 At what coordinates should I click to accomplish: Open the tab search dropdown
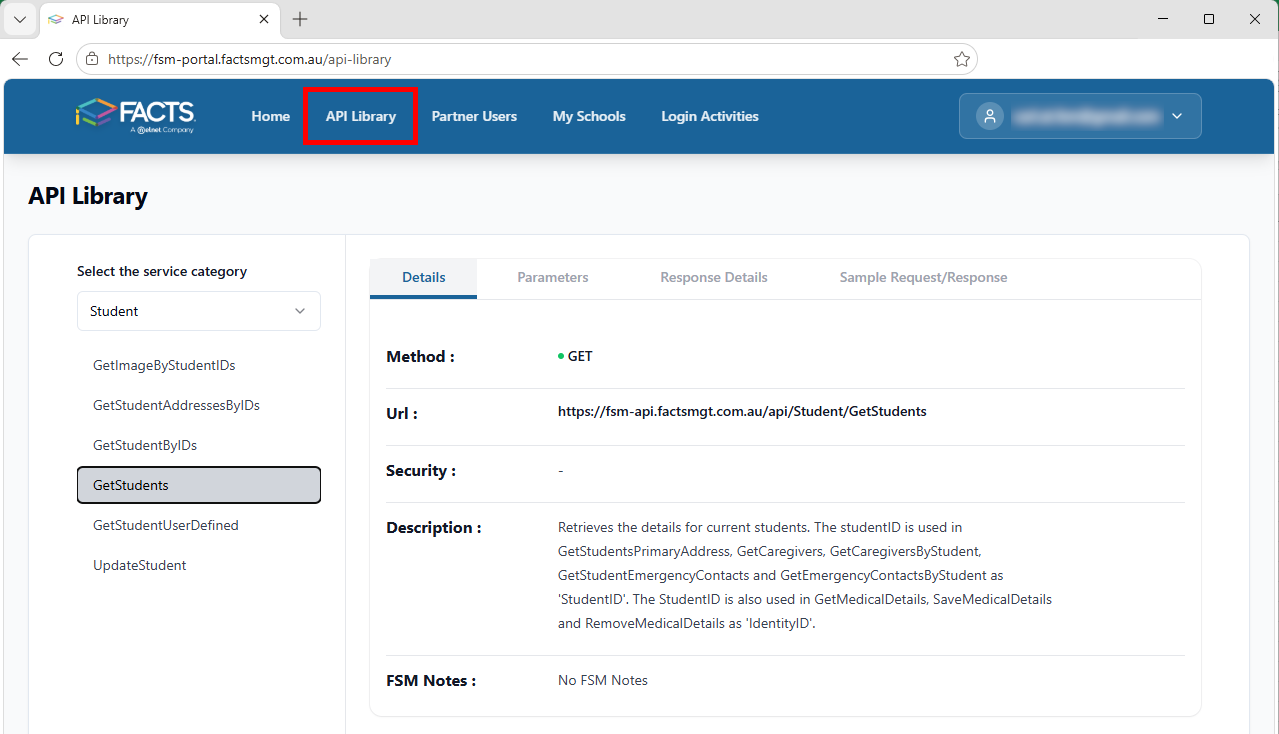tap(19, 19)
